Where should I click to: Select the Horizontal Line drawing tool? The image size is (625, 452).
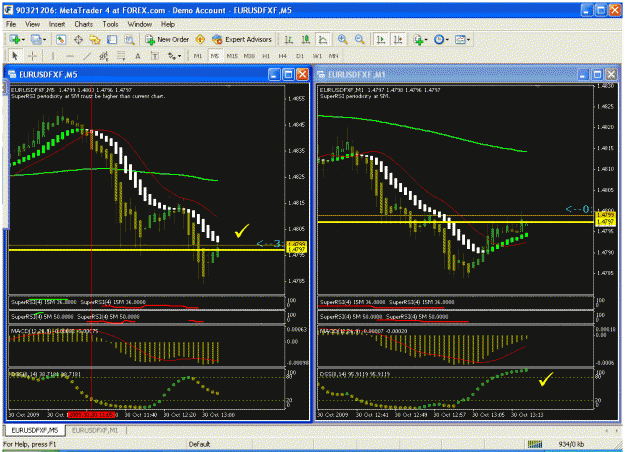pyautogui.click(x=70, y=56)
